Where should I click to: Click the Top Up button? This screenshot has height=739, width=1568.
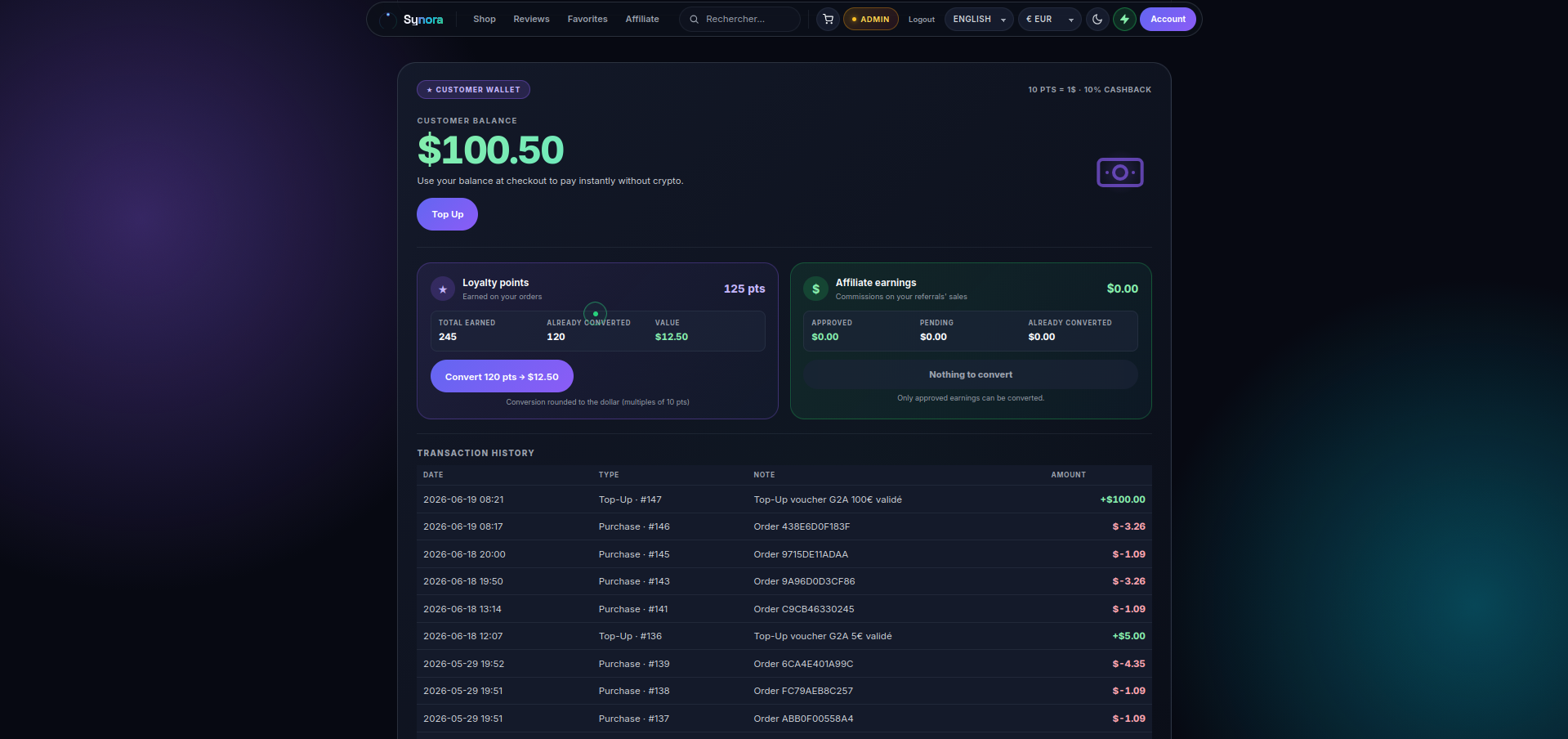(x=447, y=214)
